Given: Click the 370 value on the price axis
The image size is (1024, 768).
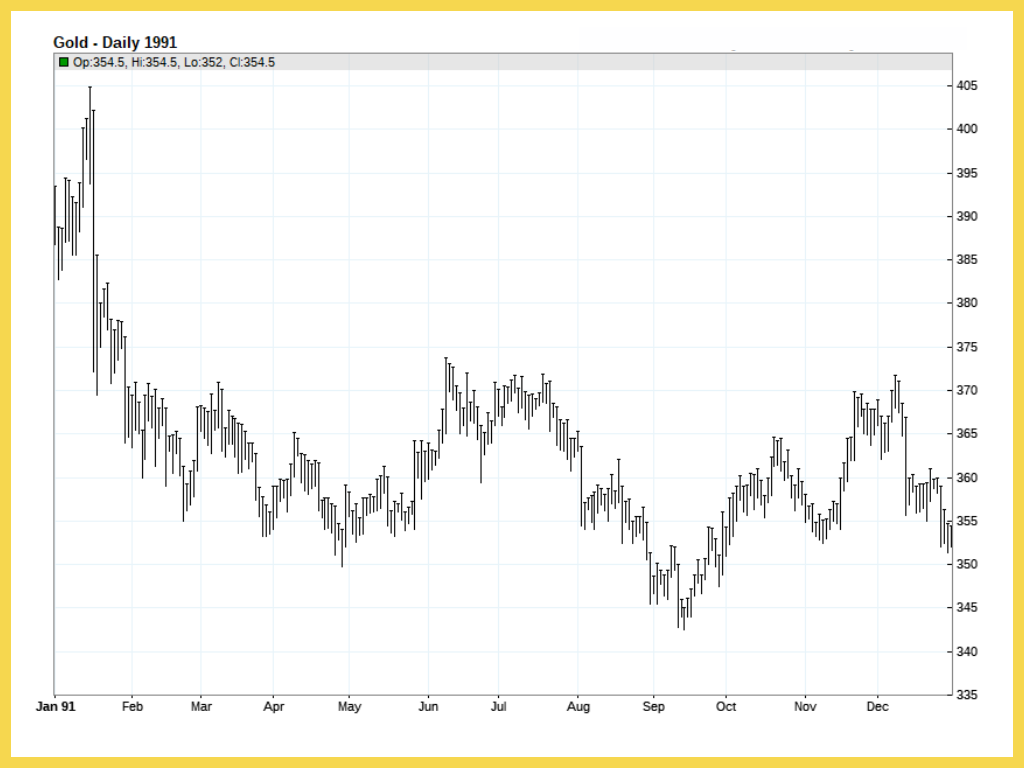Looking at the screenshot, I should [967, 390].
